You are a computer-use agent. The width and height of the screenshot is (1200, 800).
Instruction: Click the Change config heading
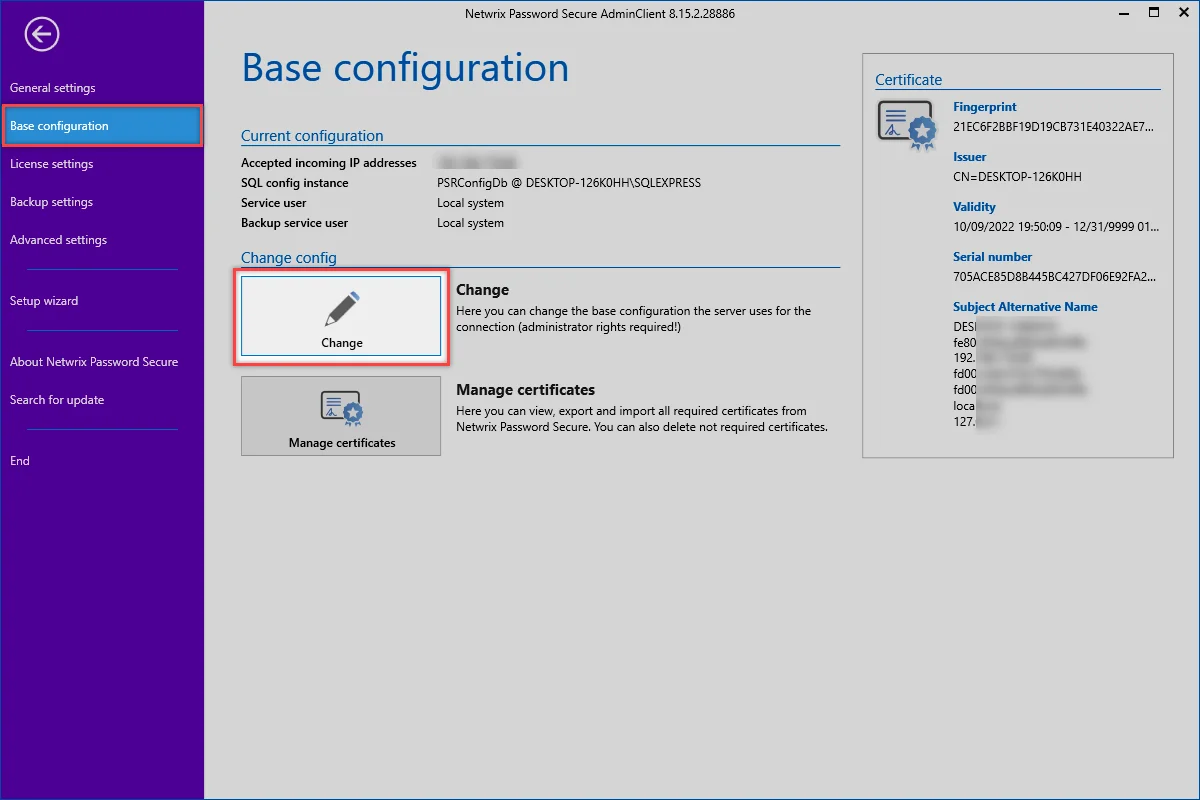point(289,258)
